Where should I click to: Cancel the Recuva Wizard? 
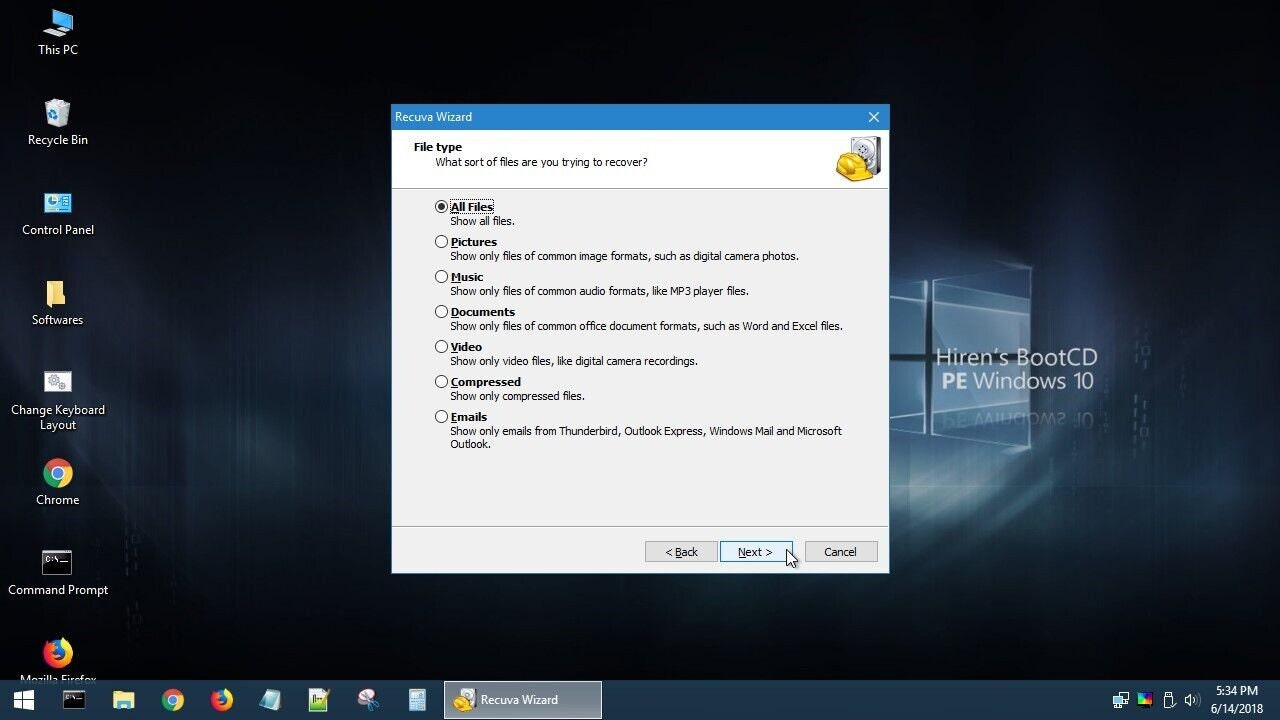coord(840,551)
